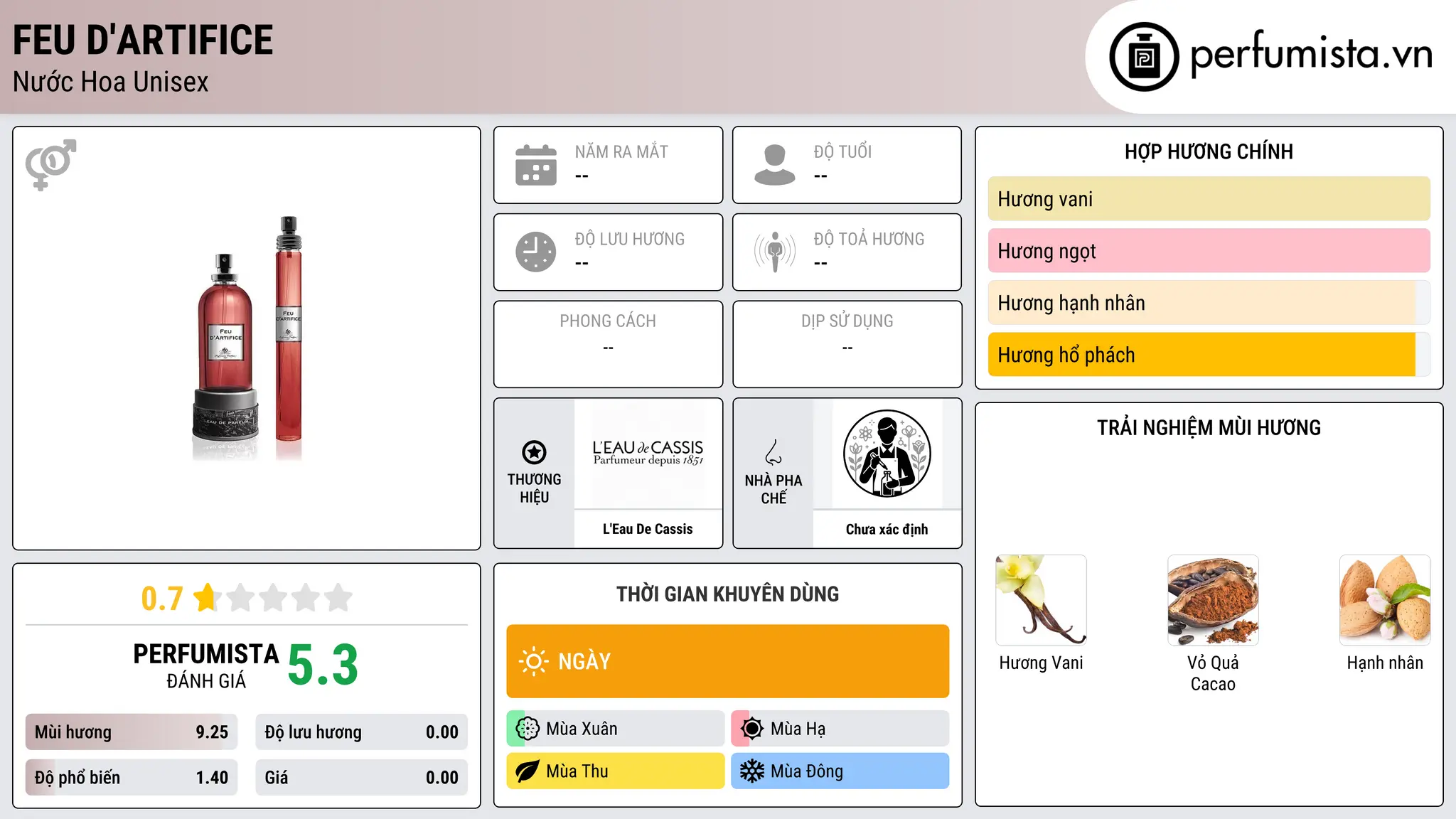This screenshot has width=1456, height=819.
Task: Click the Phong Cách info card
Action: click(609, 344)
